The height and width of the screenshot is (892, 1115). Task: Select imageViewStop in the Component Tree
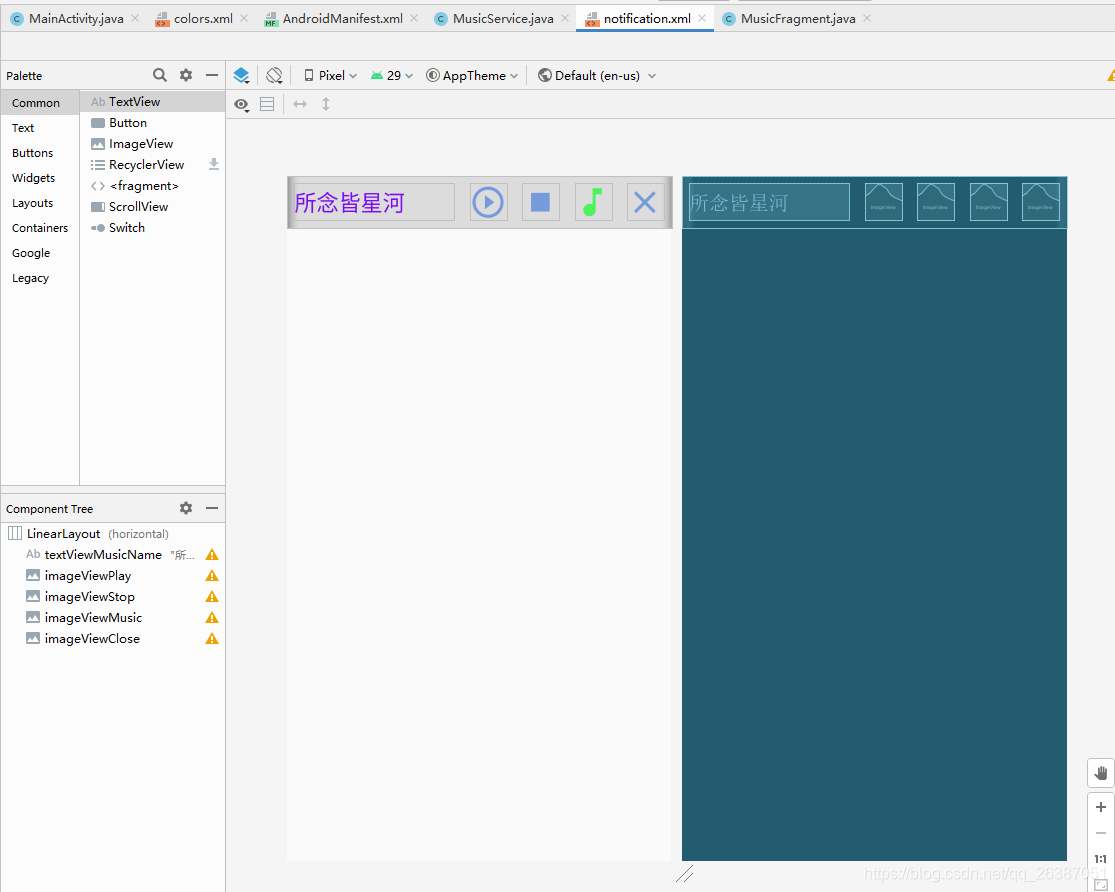point(113,597)
